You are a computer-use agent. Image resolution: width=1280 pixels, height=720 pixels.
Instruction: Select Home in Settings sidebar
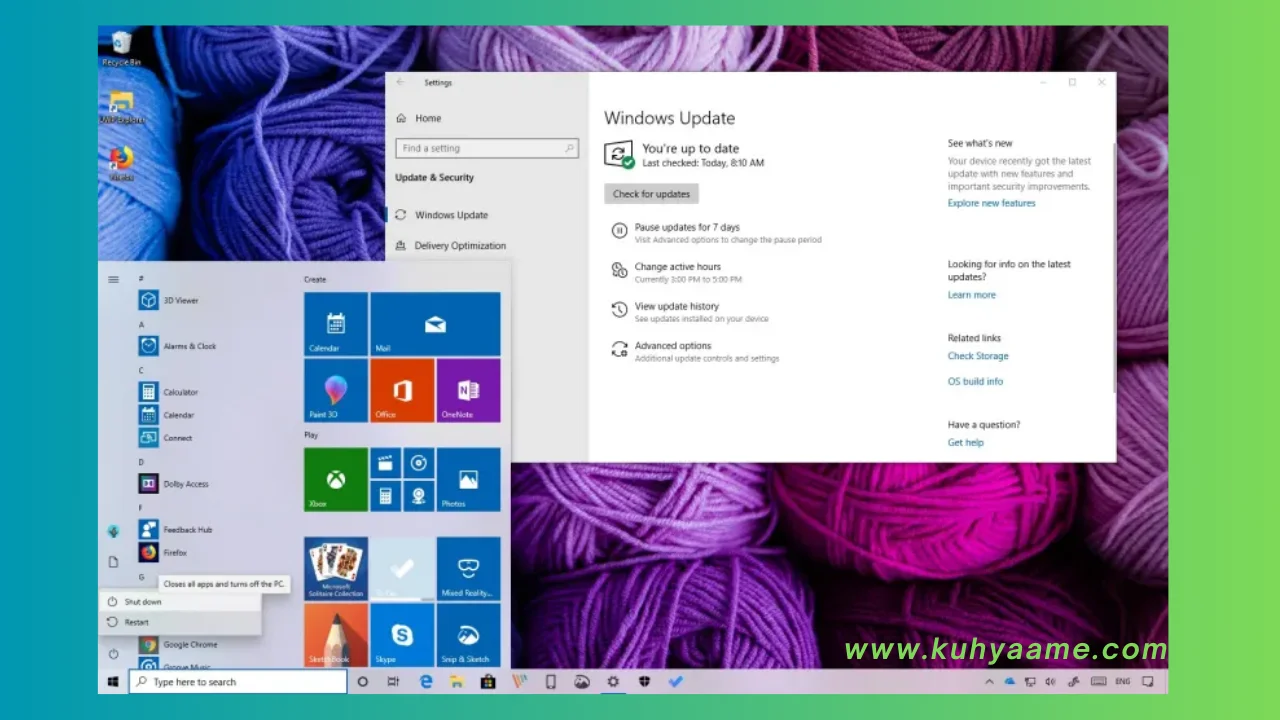point(419,118)
